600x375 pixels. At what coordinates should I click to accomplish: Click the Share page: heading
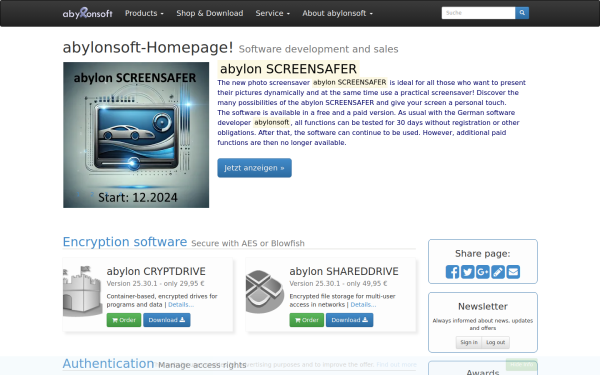pos(483,254)
